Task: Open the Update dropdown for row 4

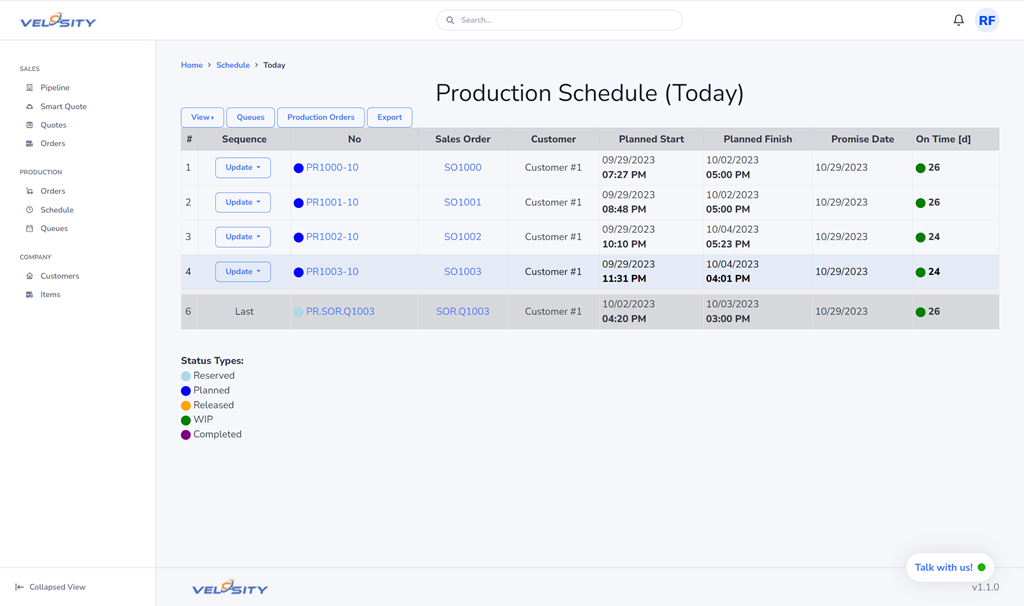Action: click(x=243, y=272)
